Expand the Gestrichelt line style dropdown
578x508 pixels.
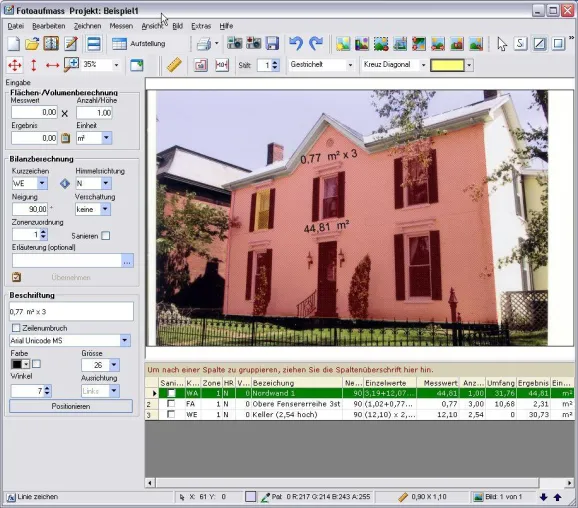(350, 65)
